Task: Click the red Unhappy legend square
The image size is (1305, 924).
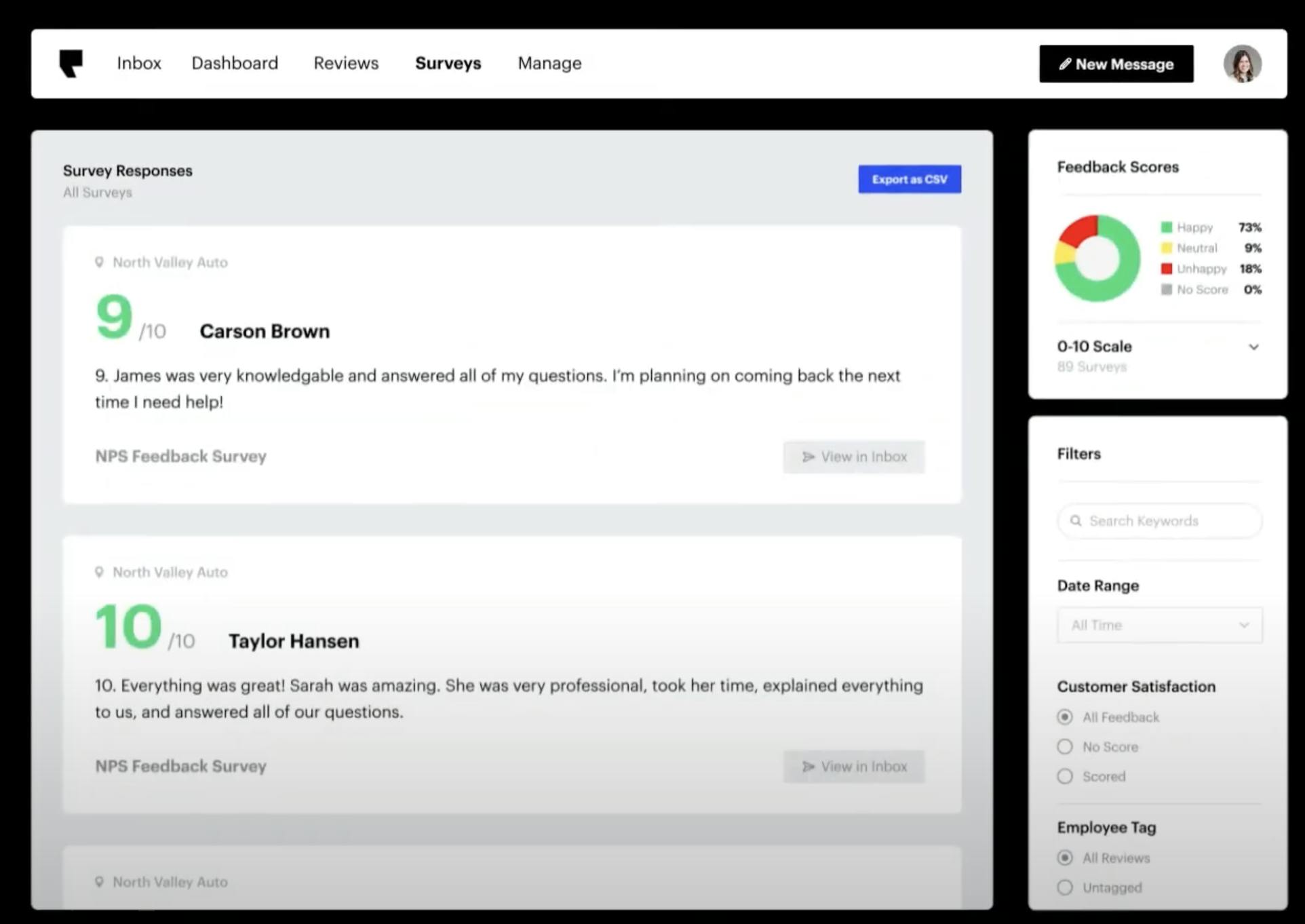Action: tap(1166, 269)
